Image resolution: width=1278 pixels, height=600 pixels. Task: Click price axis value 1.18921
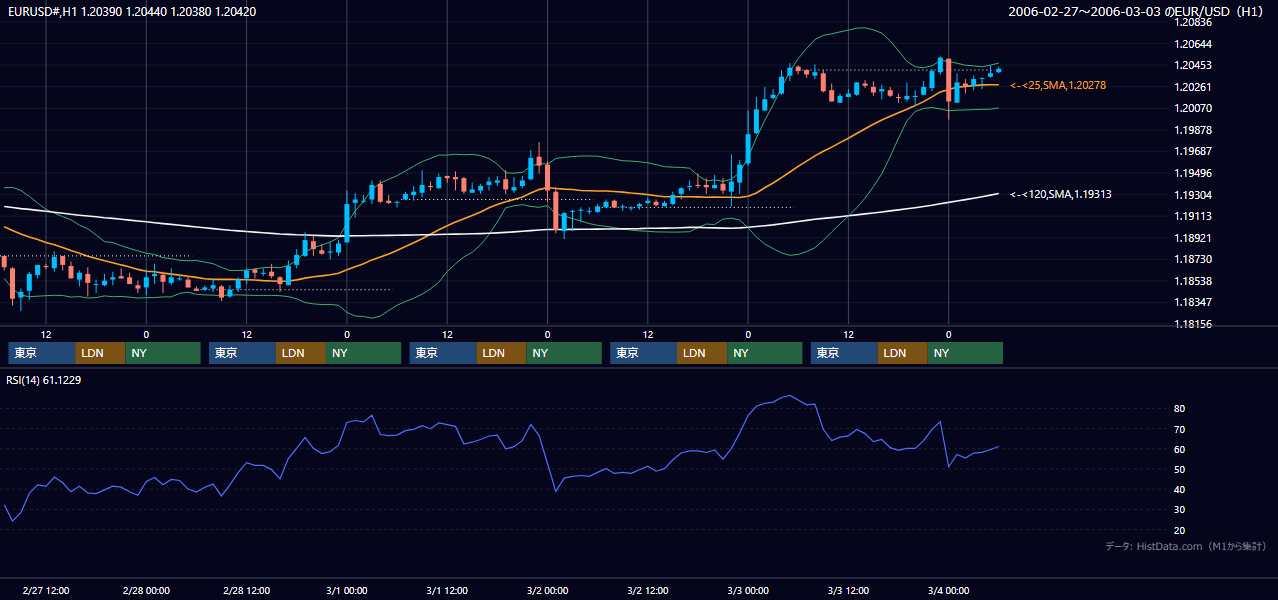pyautogui.click(x=1192, y=238)
